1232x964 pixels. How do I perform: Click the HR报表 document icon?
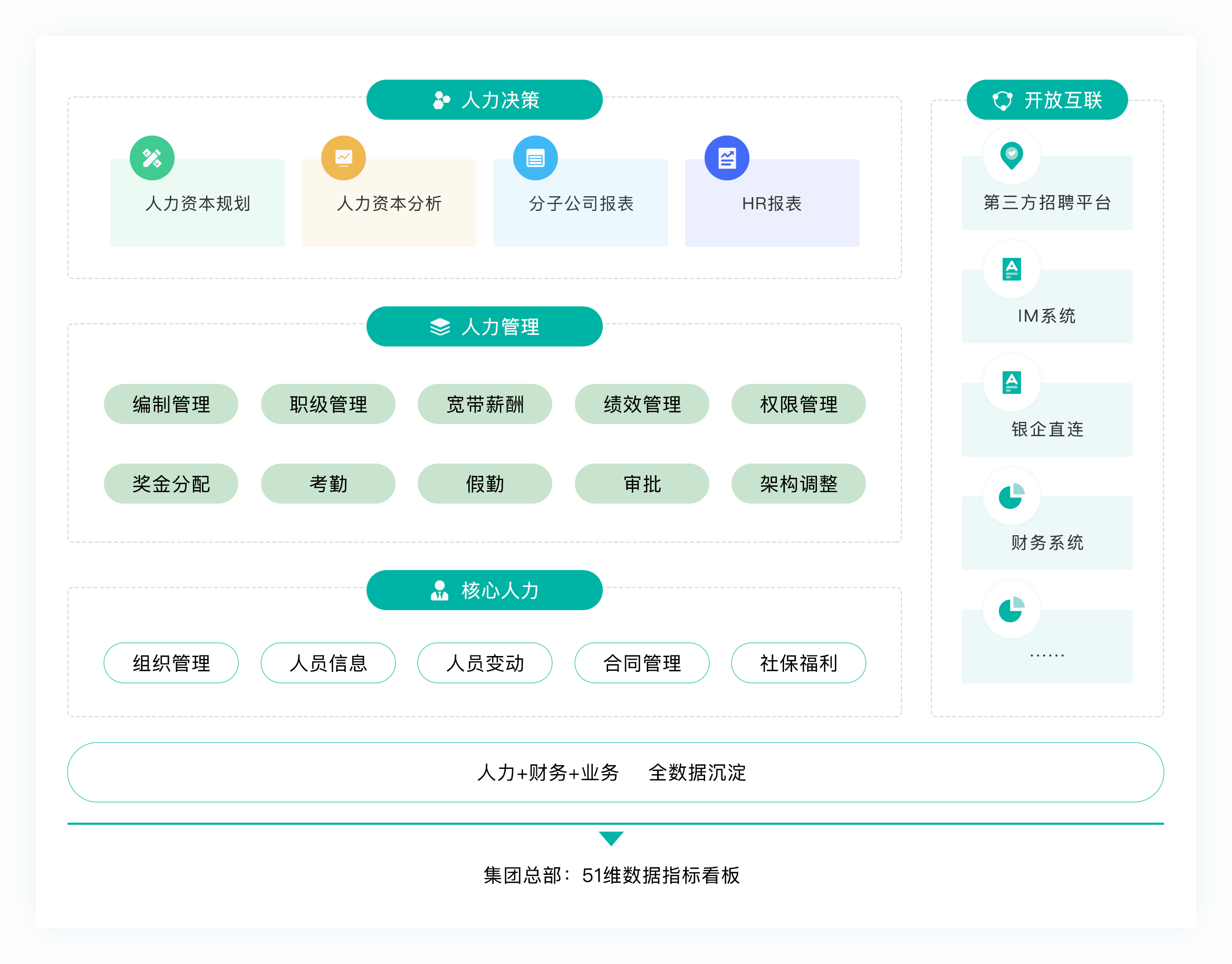point(727,158)
